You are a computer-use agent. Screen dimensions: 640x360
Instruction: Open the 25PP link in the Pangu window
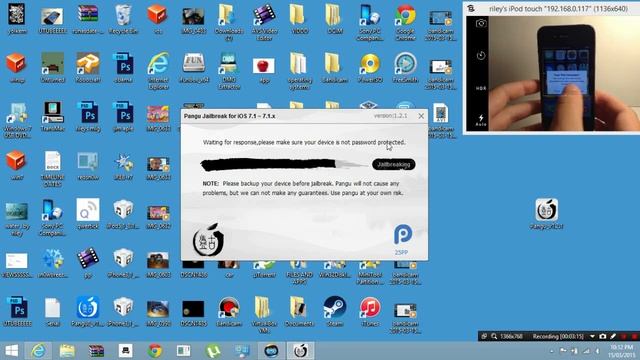[402, 240]
